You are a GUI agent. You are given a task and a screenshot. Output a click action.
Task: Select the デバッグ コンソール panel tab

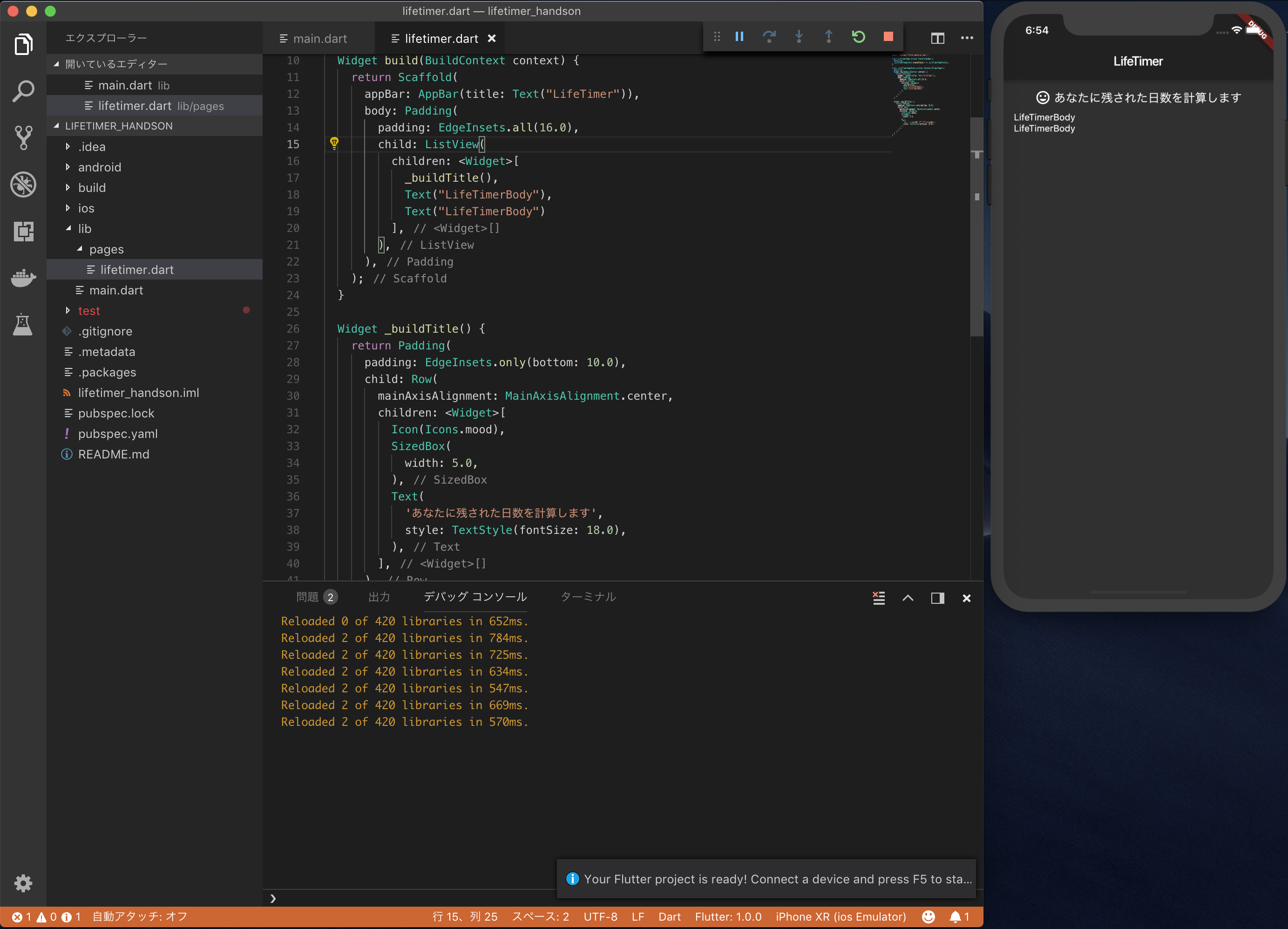coord(475,597)
